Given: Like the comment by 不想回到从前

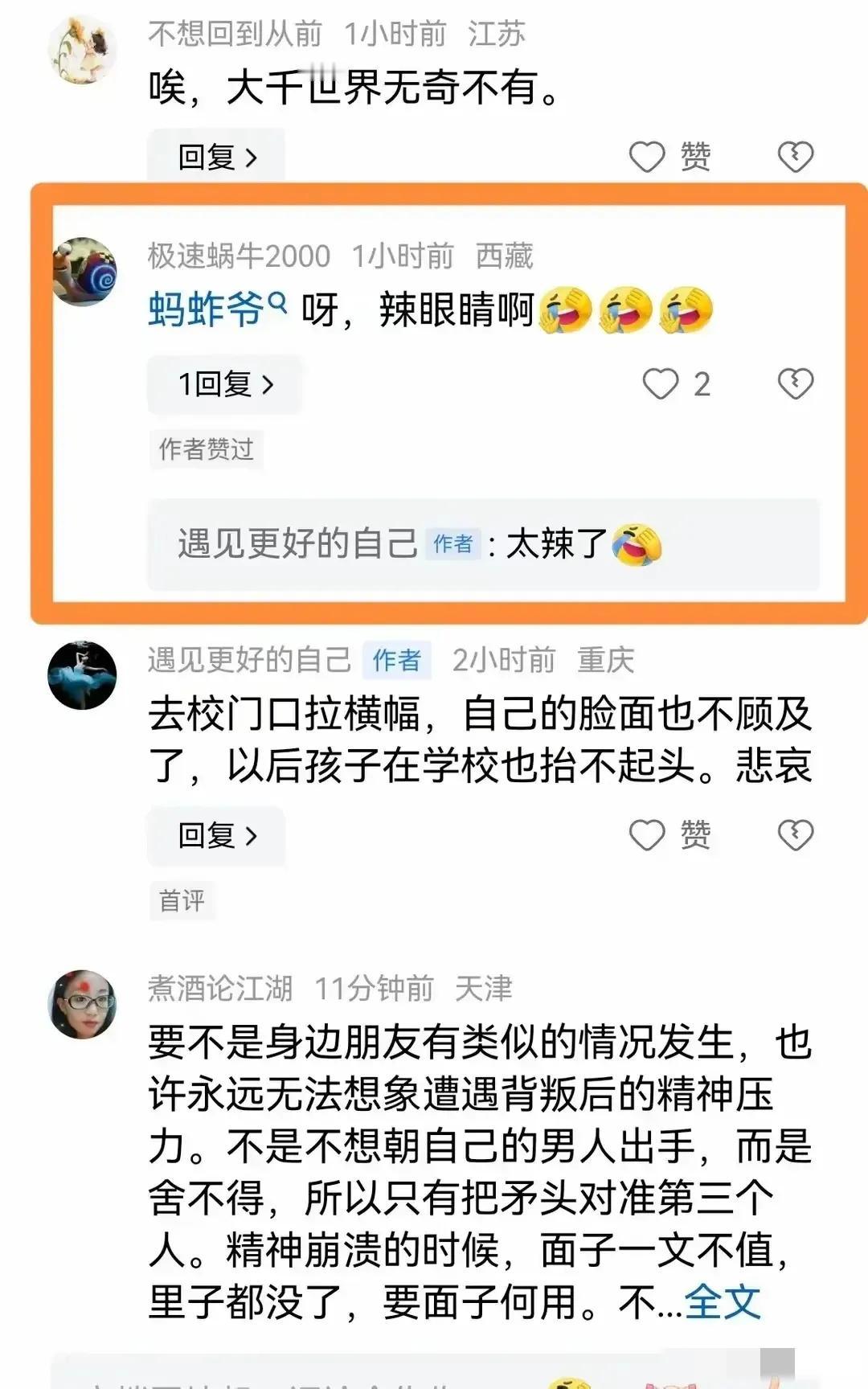Looking at the screenshot, I should point(669,157).
